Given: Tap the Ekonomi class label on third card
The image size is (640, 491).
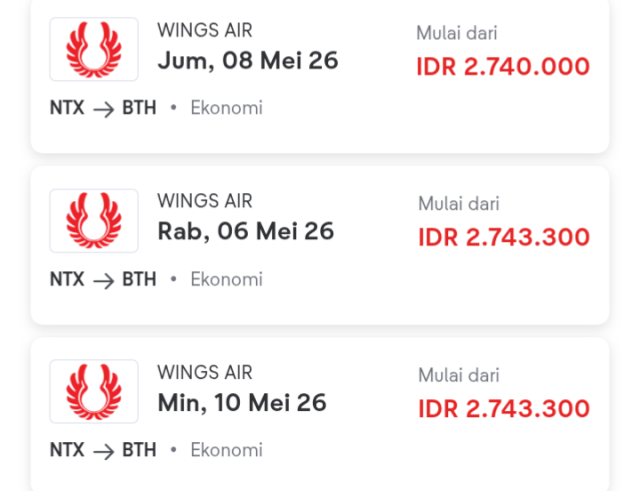Looking at the screenshot, I should 227,450.
